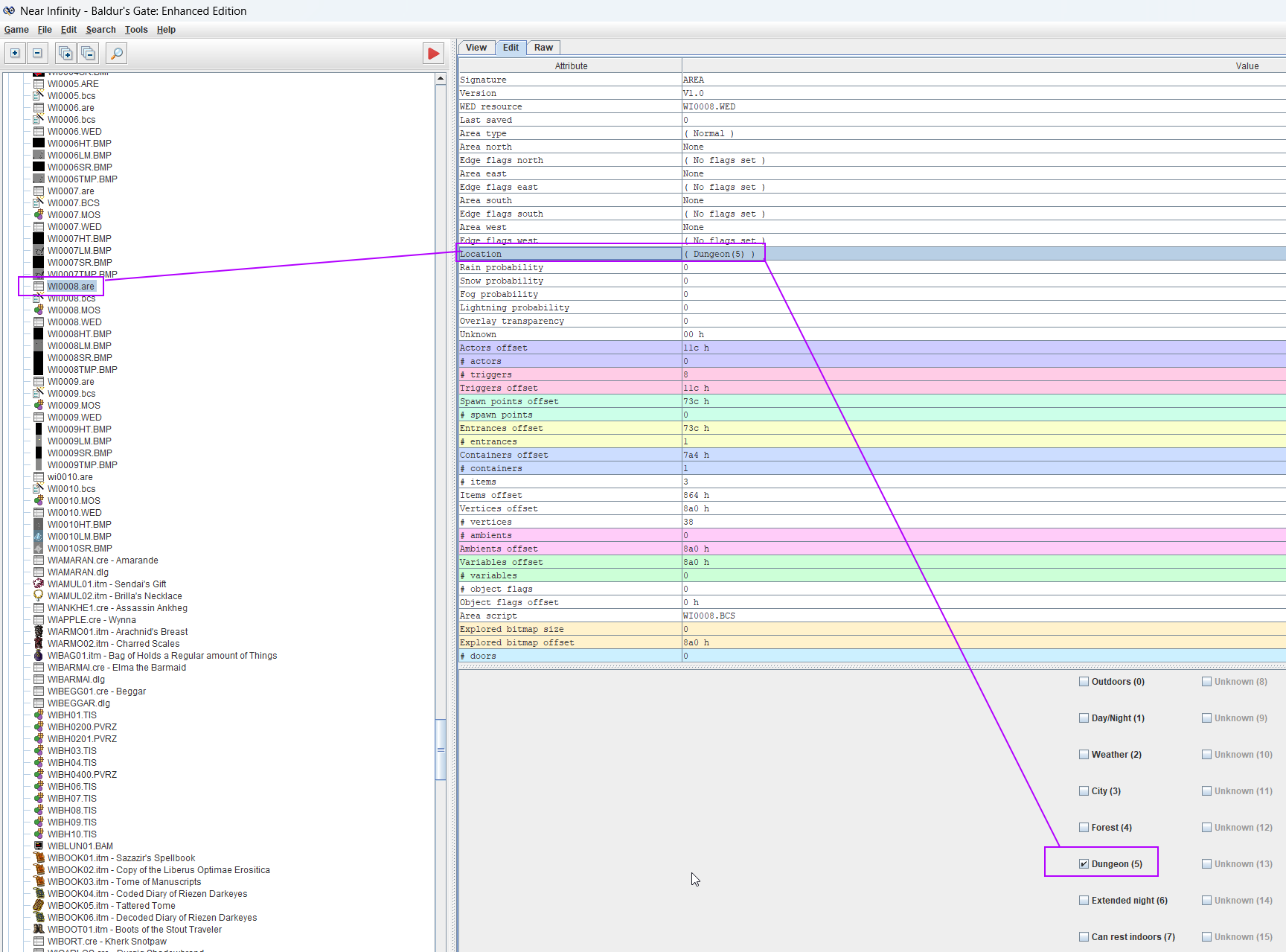Click black thumbnail icon beside WI0008HT.BMP
Viewport: 1286px width, 952px height.
[x=39, y=333]
